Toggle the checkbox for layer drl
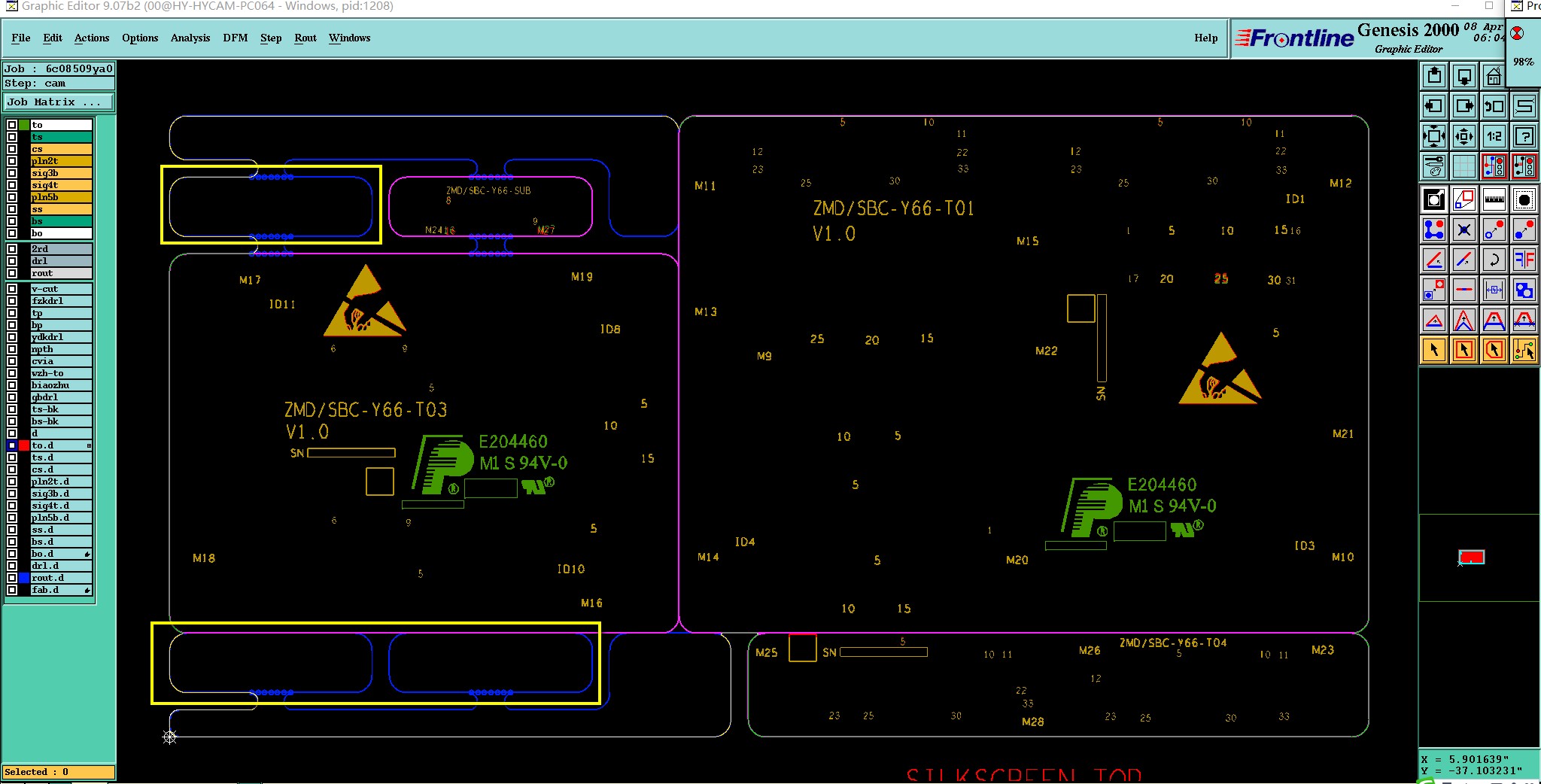The width and height of the screenshot is (1541, 784). (12, 261)
